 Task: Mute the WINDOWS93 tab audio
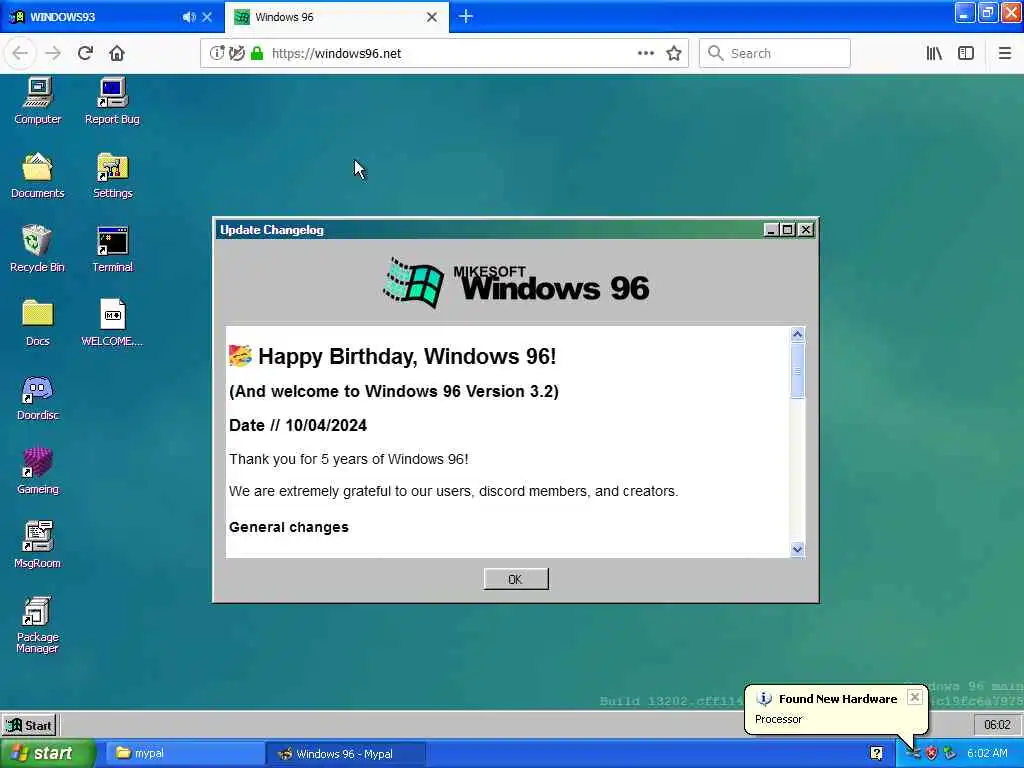[x=189, y=17]
